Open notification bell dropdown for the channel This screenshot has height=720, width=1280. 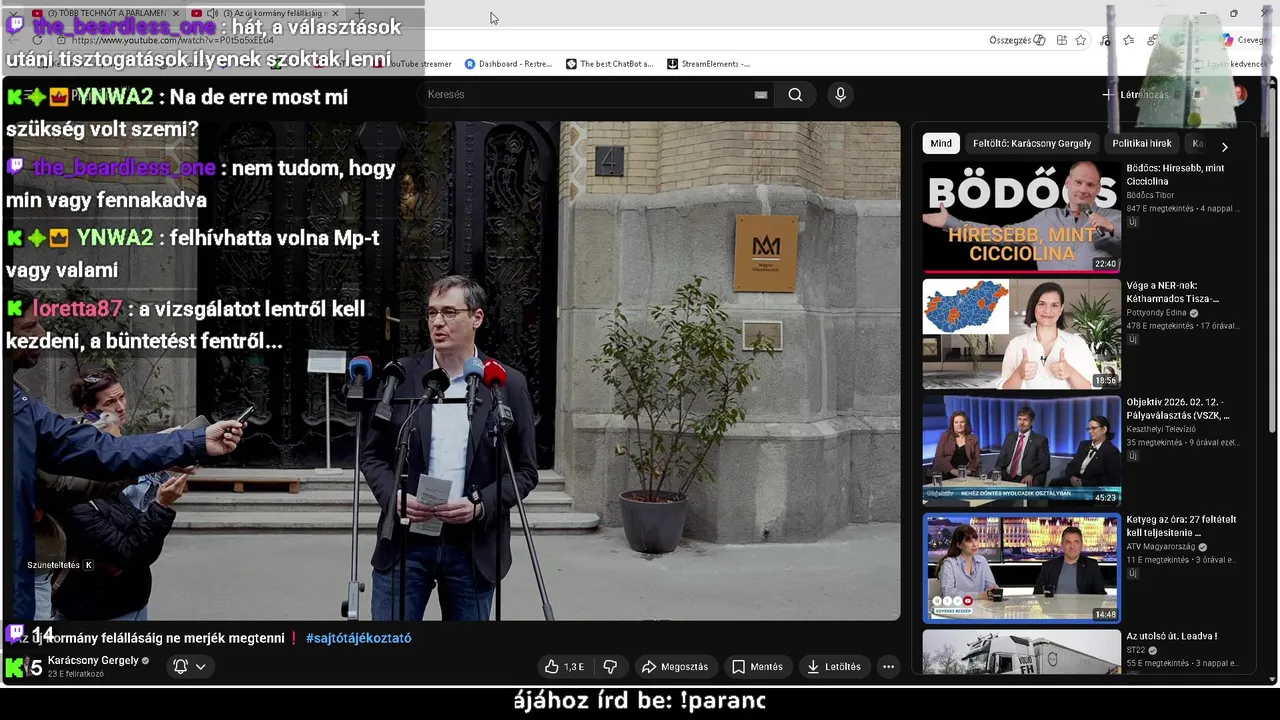[x=190, y=666]
